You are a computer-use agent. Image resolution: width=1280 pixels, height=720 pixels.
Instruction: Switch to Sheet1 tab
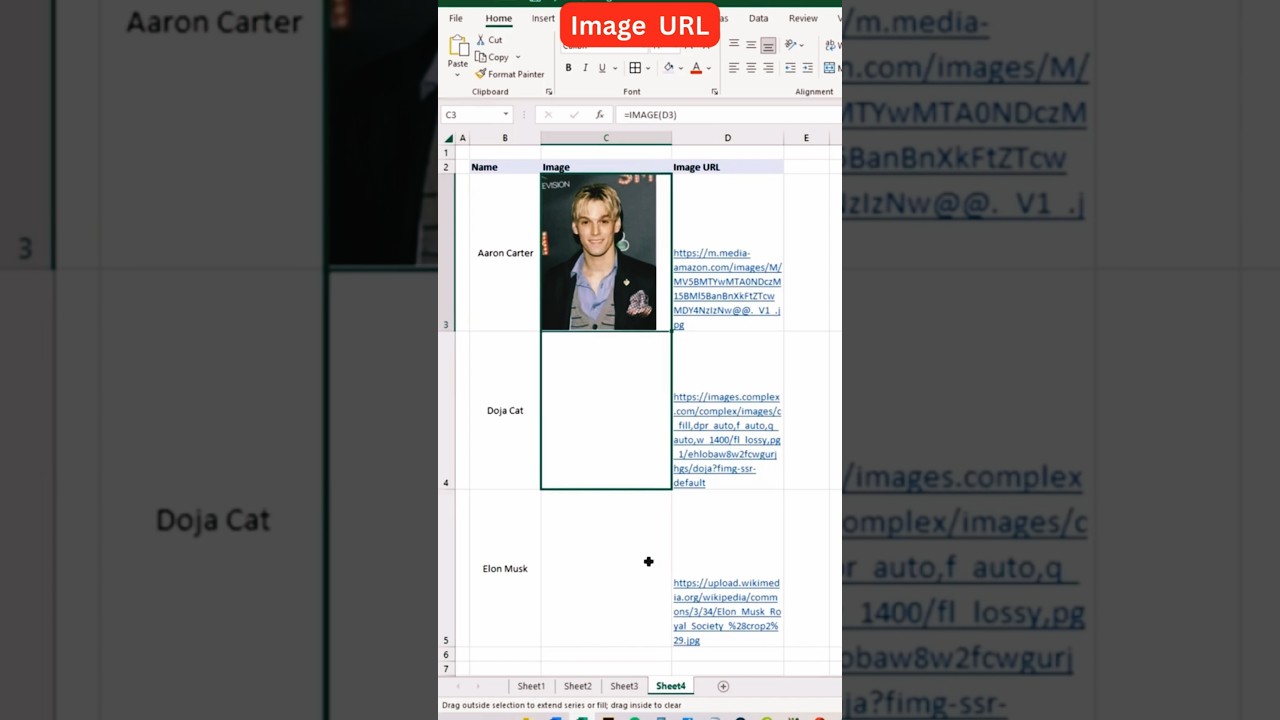click(x=531, y=686)
